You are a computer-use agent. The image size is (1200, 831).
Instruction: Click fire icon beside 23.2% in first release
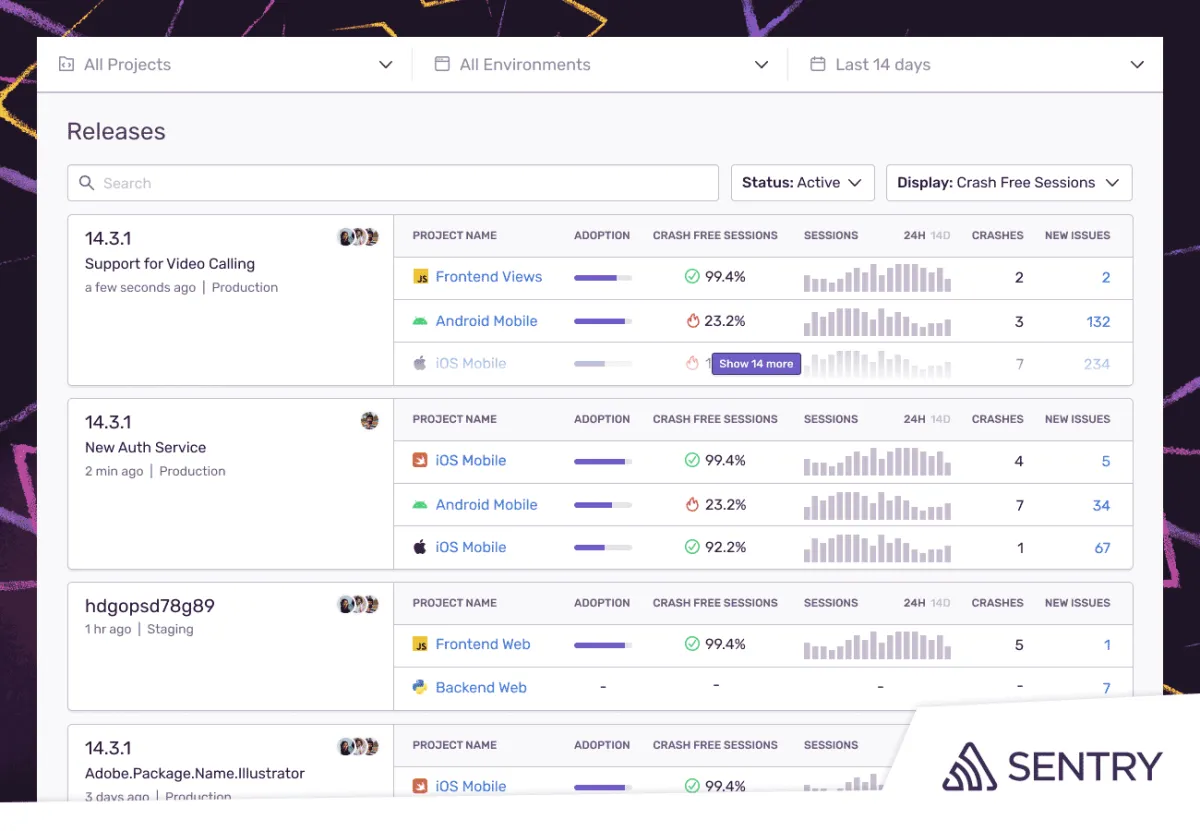point(692,321)
